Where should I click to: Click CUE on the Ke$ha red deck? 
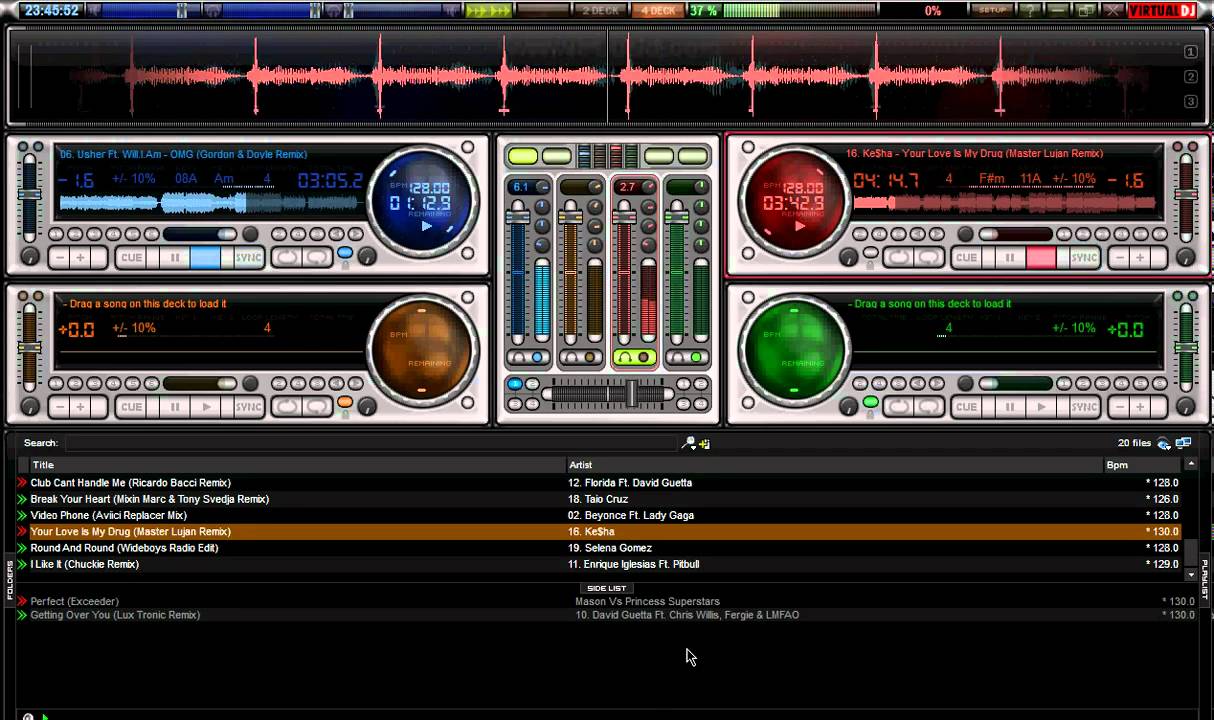tap(966, 257)
